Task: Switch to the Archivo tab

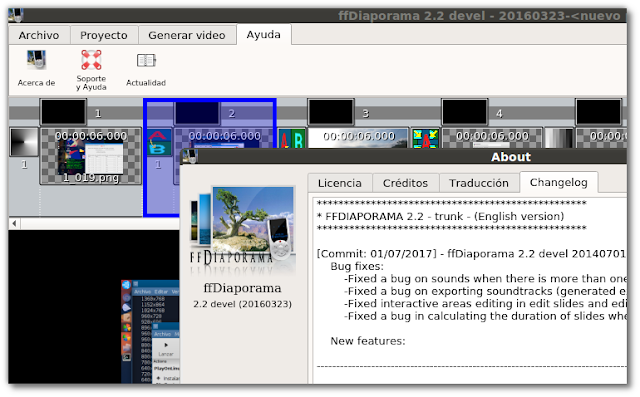Action: tap(39, 35)
